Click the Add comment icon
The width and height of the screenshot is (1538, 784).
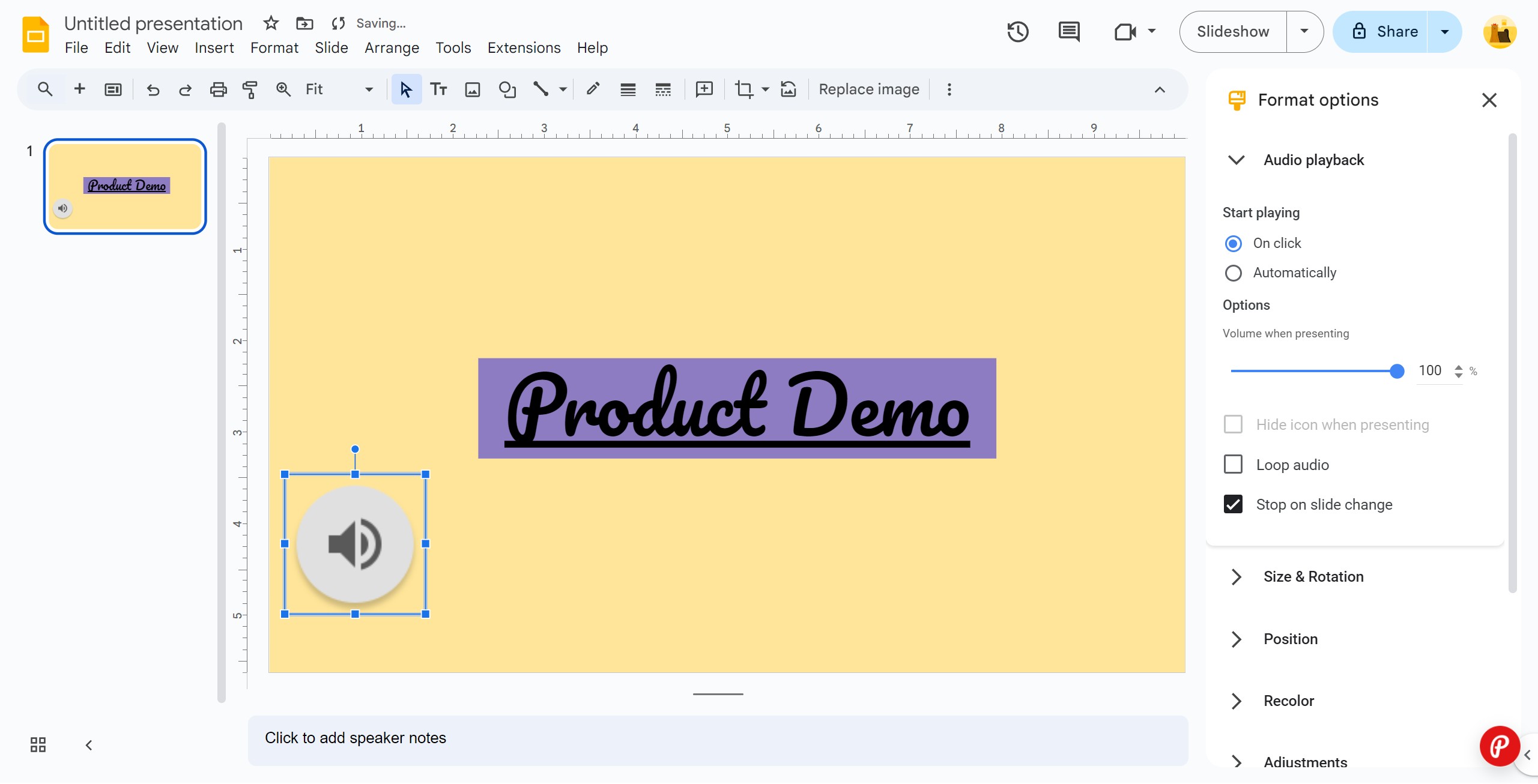tap(704, 89)
